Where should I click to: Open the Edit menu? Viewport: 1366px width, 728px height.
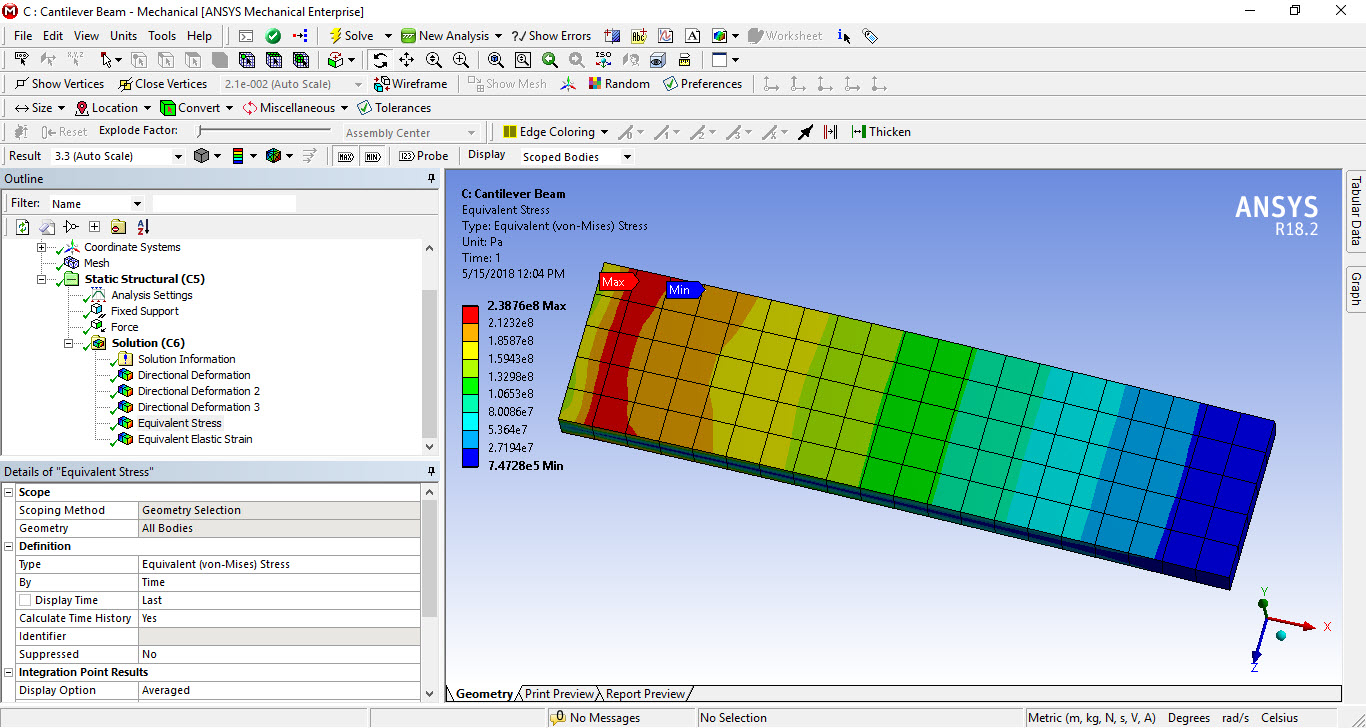(x=53, y=36)
